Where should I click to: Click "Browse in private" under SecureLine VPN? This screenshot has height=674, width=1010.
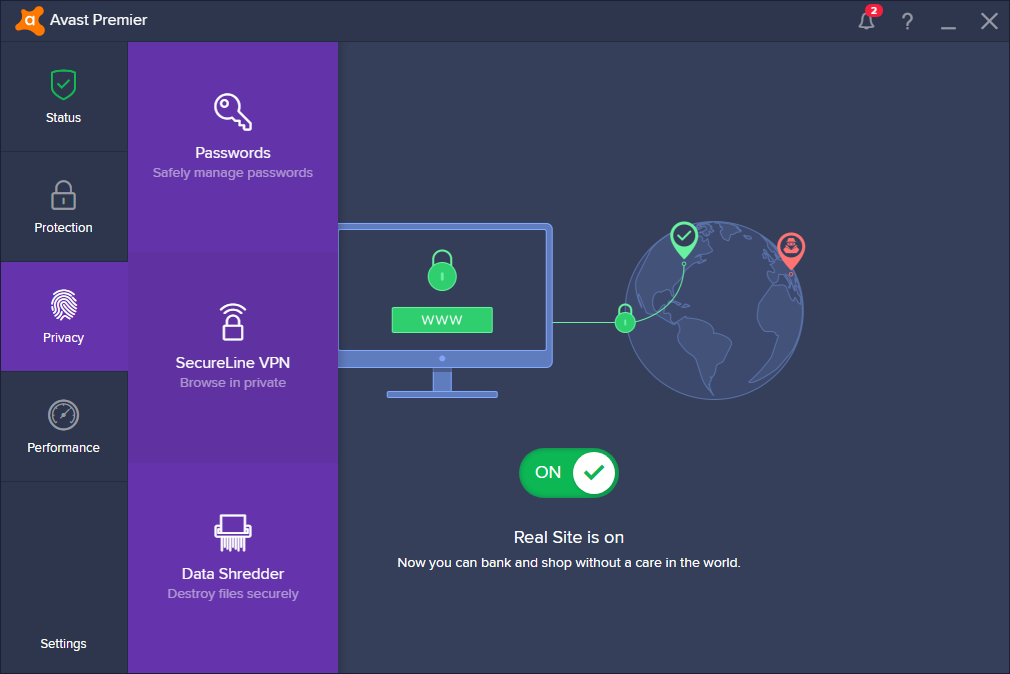click(x=232, y=383)
